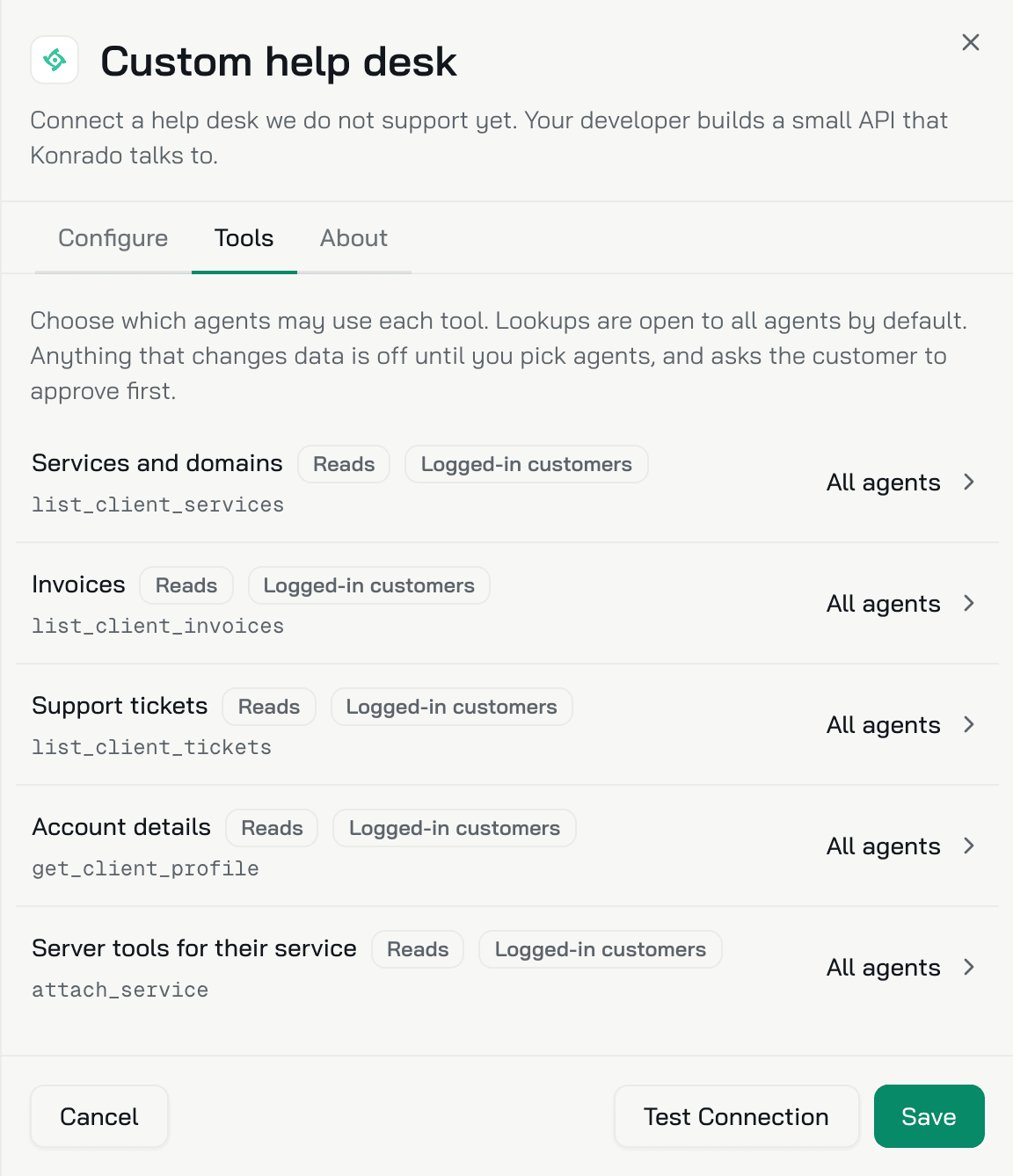Viewport: 1013px width, 1176px height.
Task: Click the Reads tag on Services and domains
Action: pos(344,464)
